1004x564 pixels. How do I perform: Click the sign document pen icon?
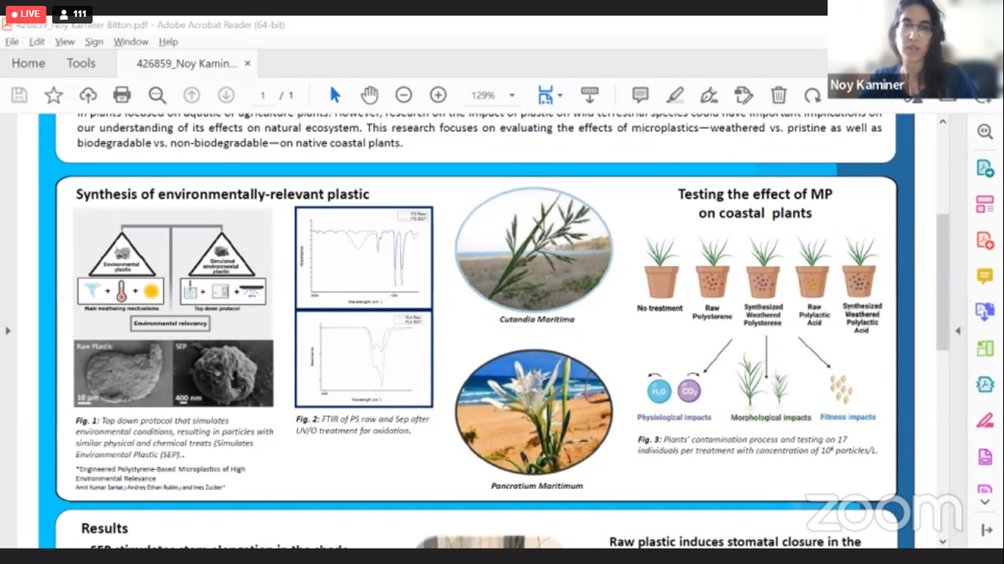click(x=709, y=95)
